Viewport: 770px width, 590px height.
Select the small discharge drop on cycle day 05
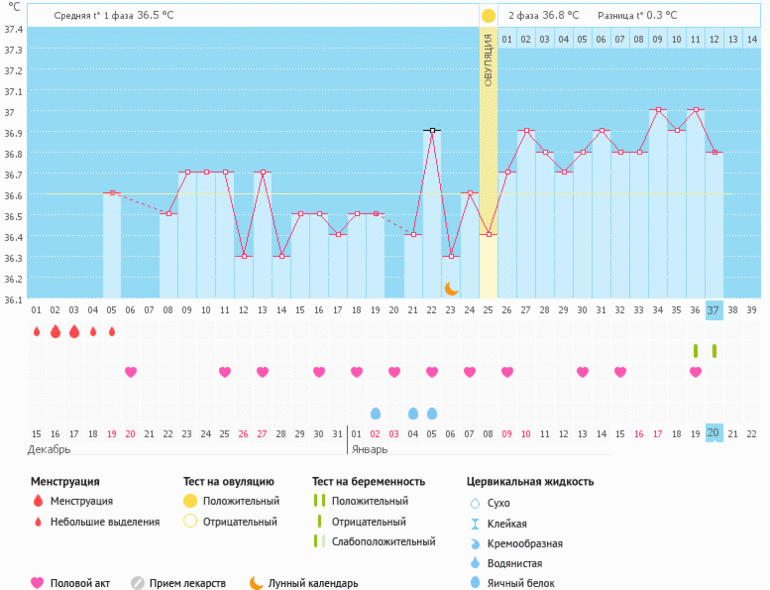[112, 331]
